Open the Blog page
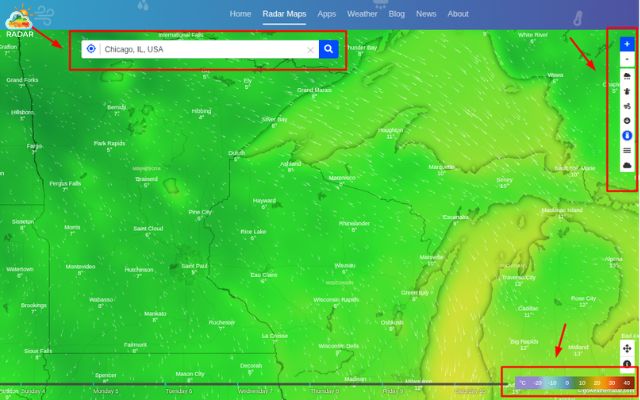 click(x=397, y=14)
